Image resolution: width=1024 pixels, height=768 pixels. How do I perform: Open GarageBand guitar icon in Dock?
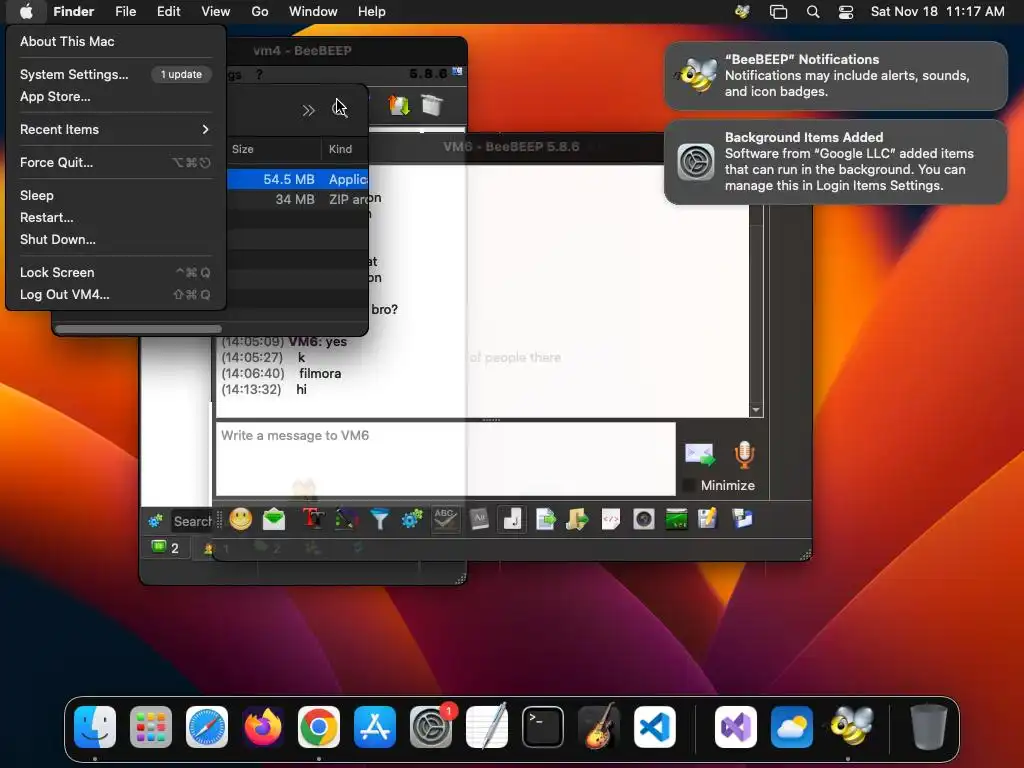(598, 726)
